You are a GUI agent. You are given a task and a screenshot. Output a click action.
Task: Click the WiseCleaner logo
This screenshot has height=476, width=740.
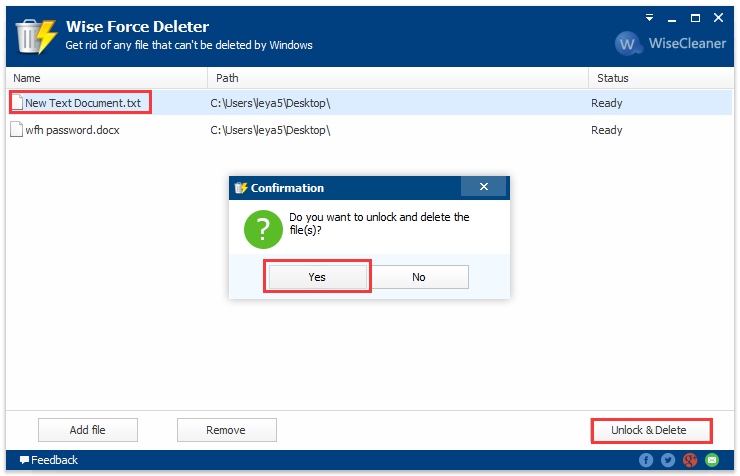tap(670, 43)
